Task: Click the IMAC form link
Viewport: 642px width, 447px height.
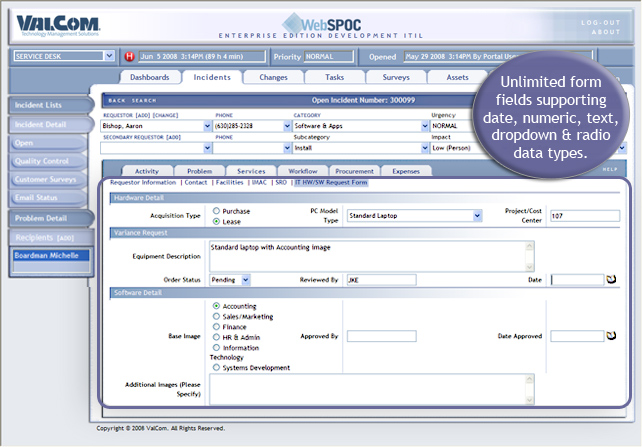Action: [x=259, y=183]
